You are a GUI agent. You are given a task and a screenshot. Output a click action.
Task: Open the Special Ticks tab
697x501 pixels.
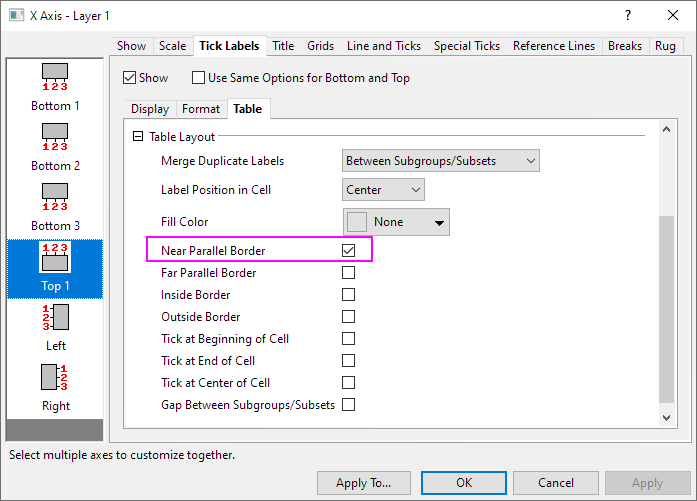click(467, 46)
